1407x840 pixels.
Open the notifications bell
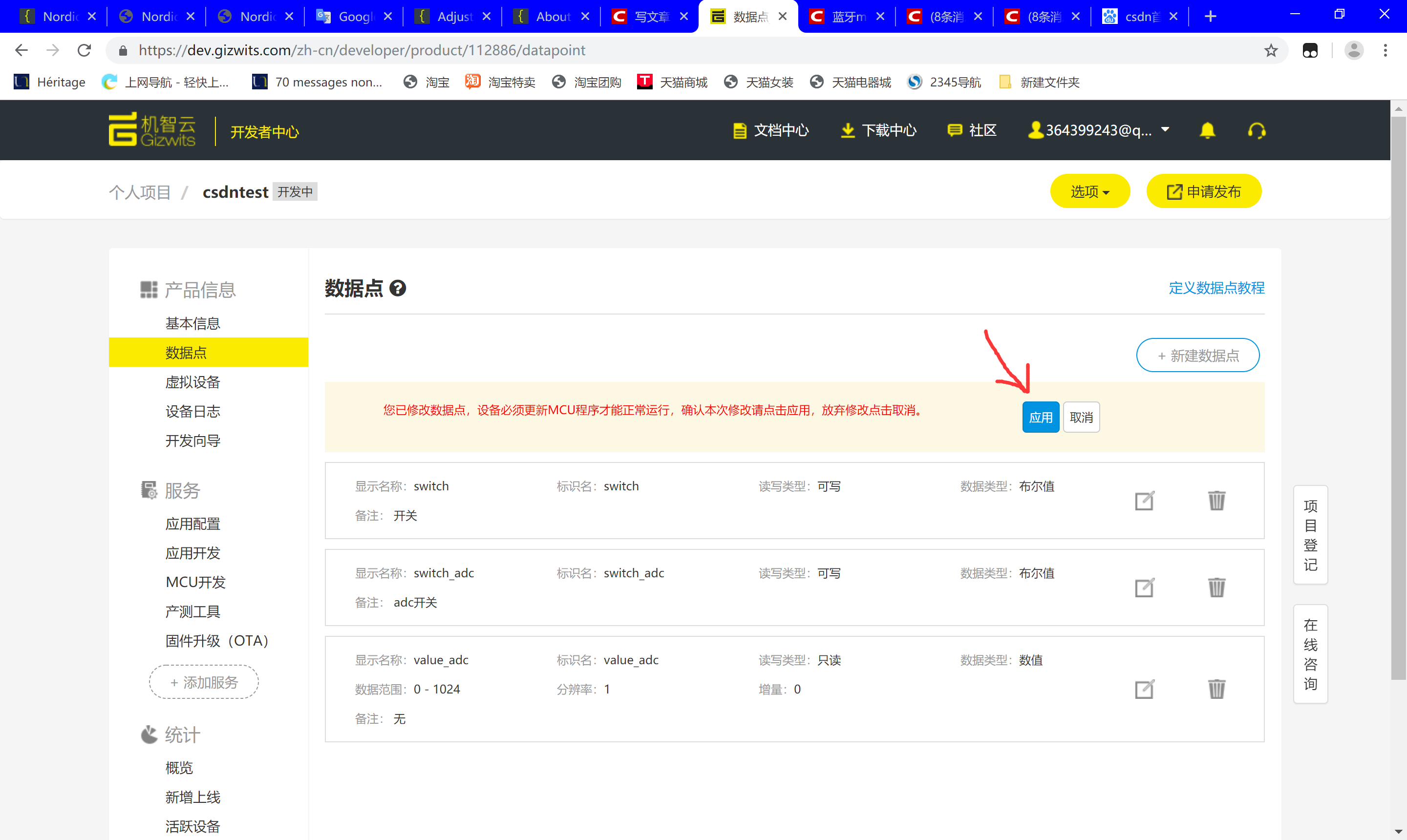[1208, 129]
